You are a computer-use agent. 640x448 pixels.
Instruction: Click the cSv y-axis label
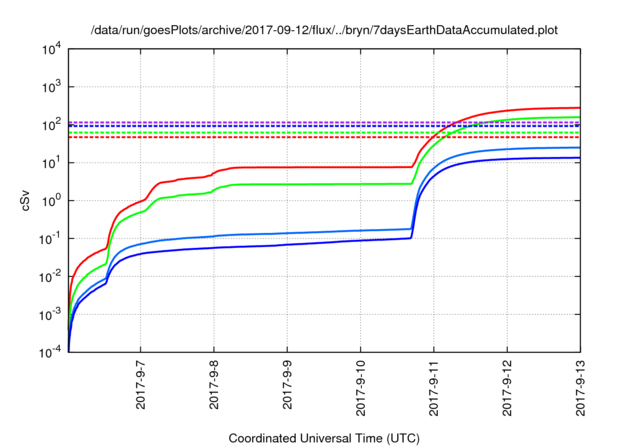click(x=26, y=200)
